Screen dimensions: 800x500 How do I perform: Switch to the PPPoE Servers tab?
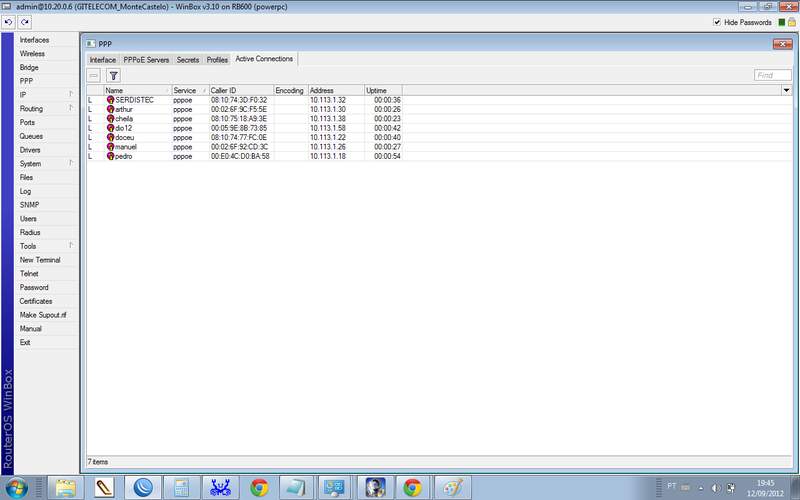coord(146,60)
